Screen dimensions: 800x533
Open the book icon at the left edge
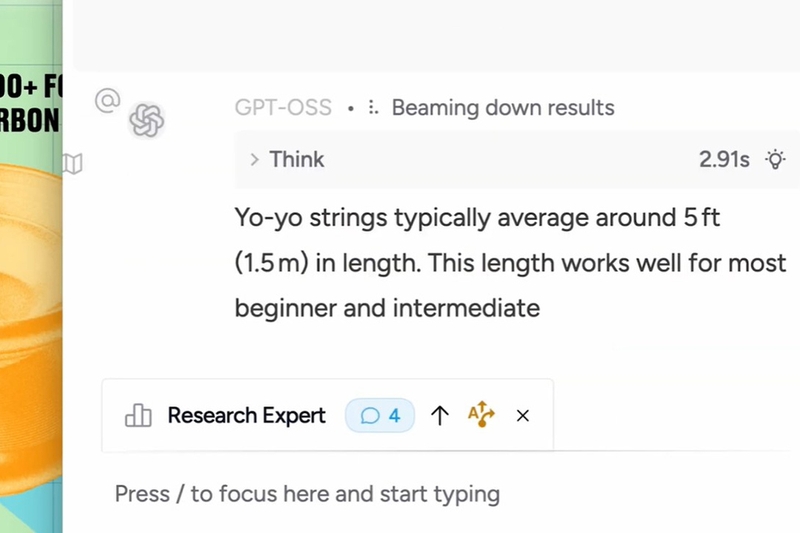click(72, 164)
